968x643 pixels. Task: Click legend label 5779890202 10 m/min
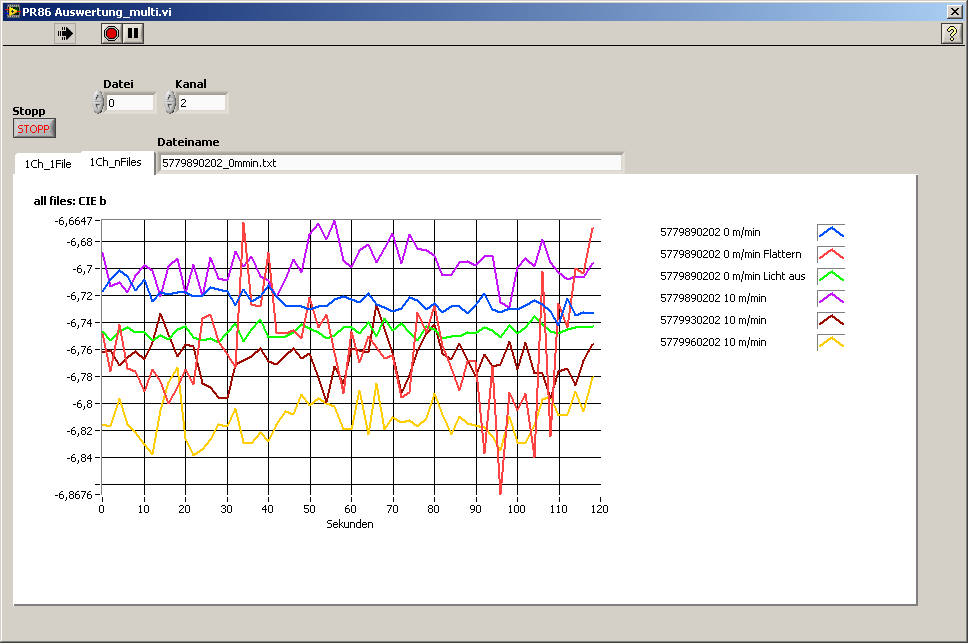click(713, 298)
